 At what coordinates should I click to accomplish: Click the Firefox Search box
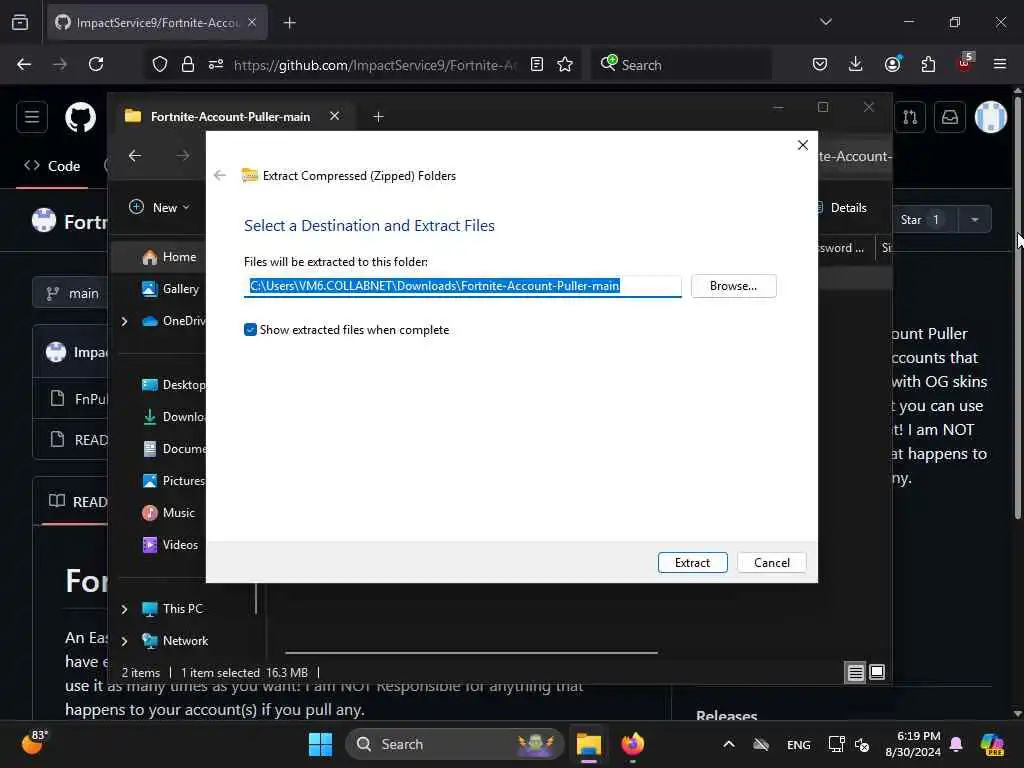(681, 65)
